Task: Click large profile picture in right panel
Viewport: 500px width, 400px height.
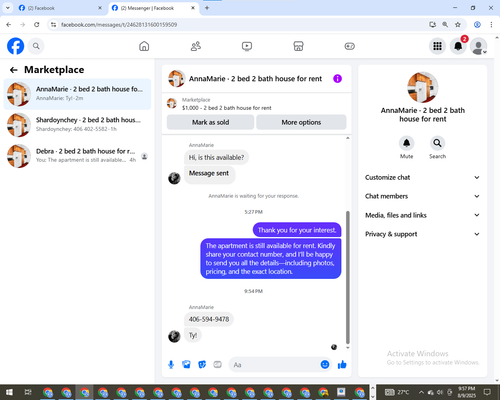Action: pos(422,87)
